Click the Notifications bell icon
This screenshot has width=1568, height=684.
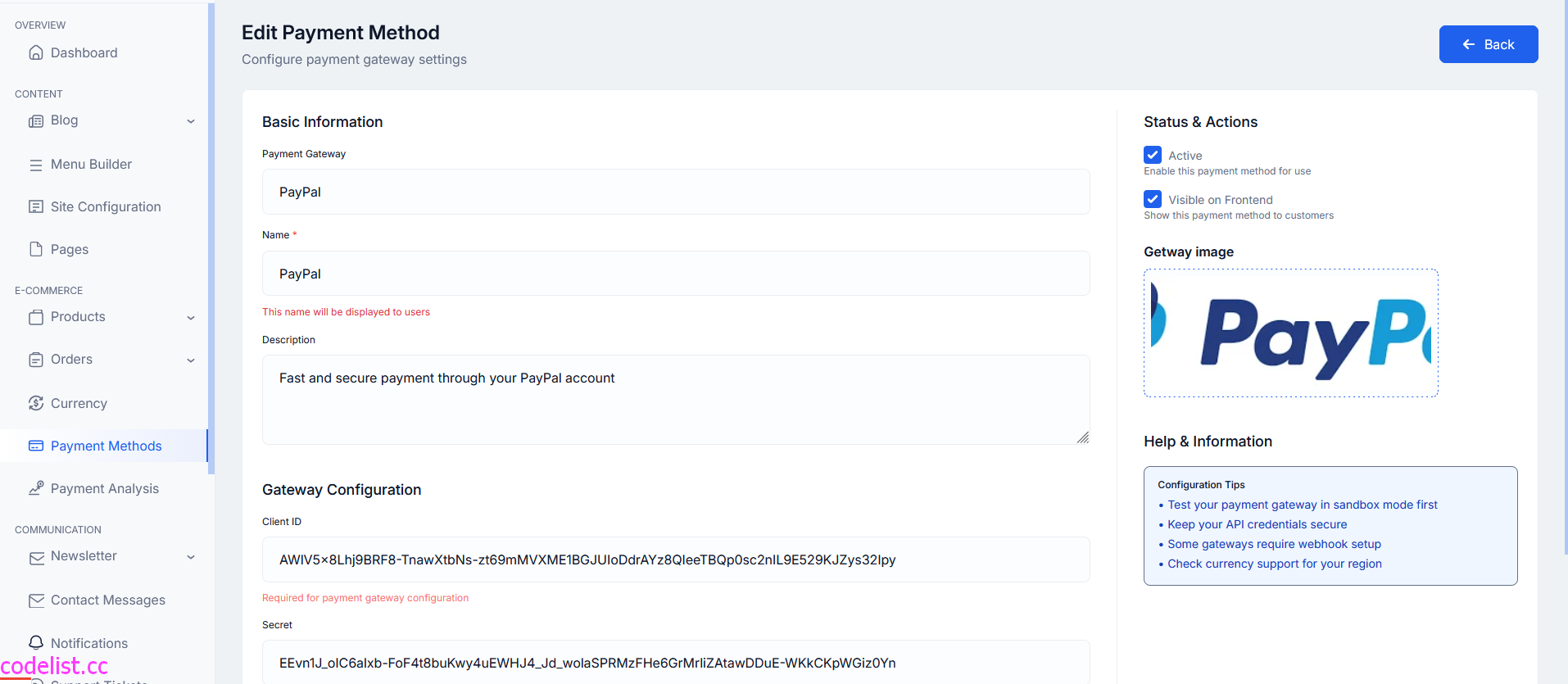click(36, 643)
